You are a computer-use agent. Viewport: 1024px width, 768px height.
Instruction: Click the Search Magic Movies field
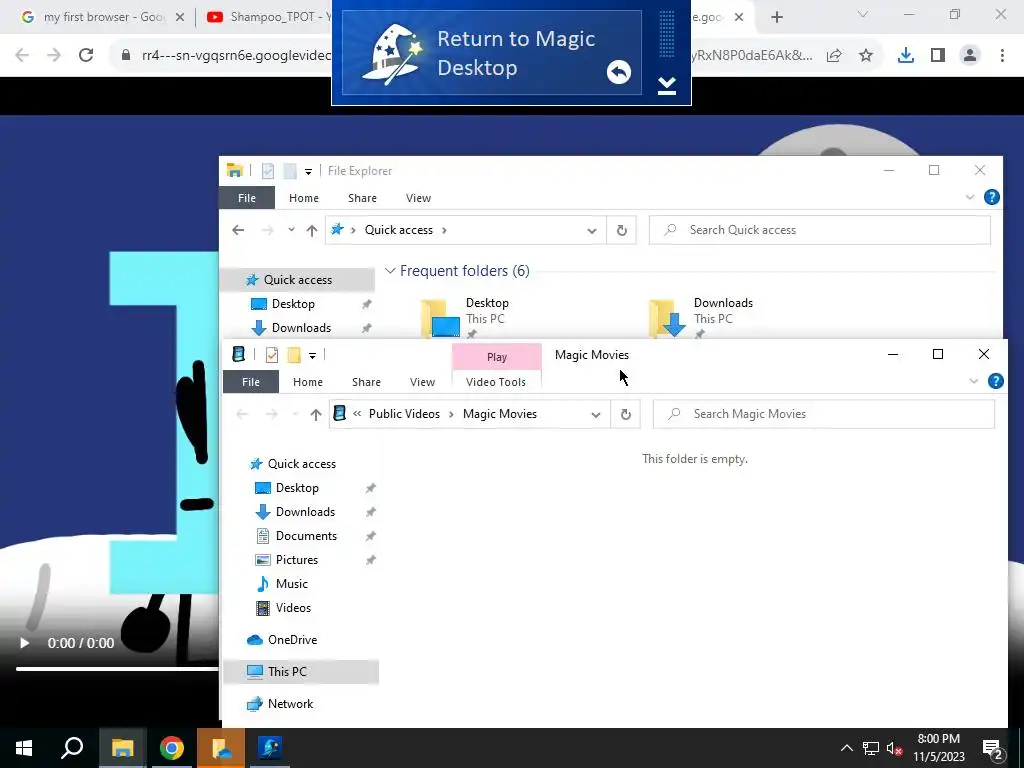[x=824, y=414]
